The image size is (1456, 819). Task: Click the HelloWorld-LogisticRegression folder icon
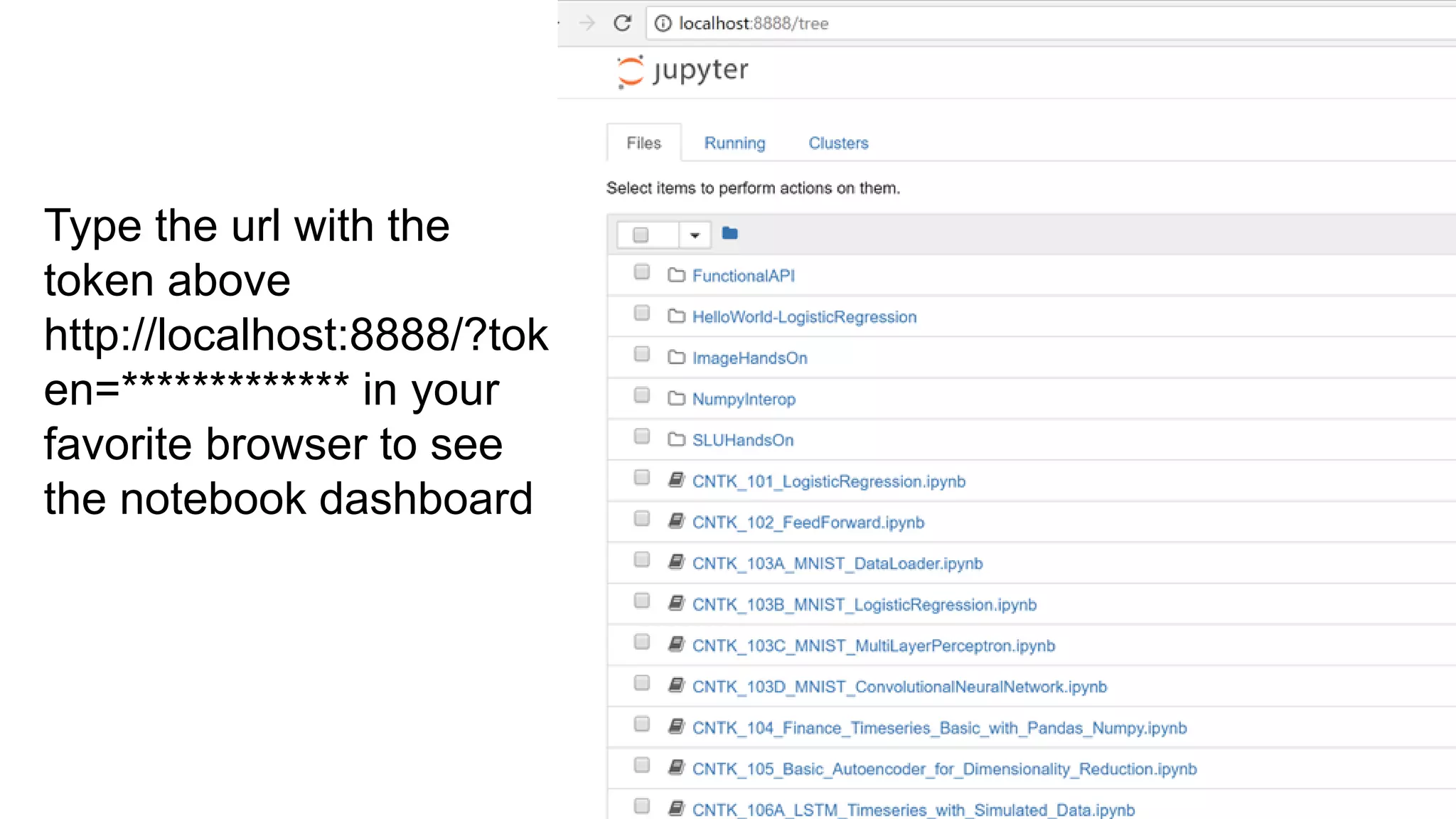coord(676,316)
